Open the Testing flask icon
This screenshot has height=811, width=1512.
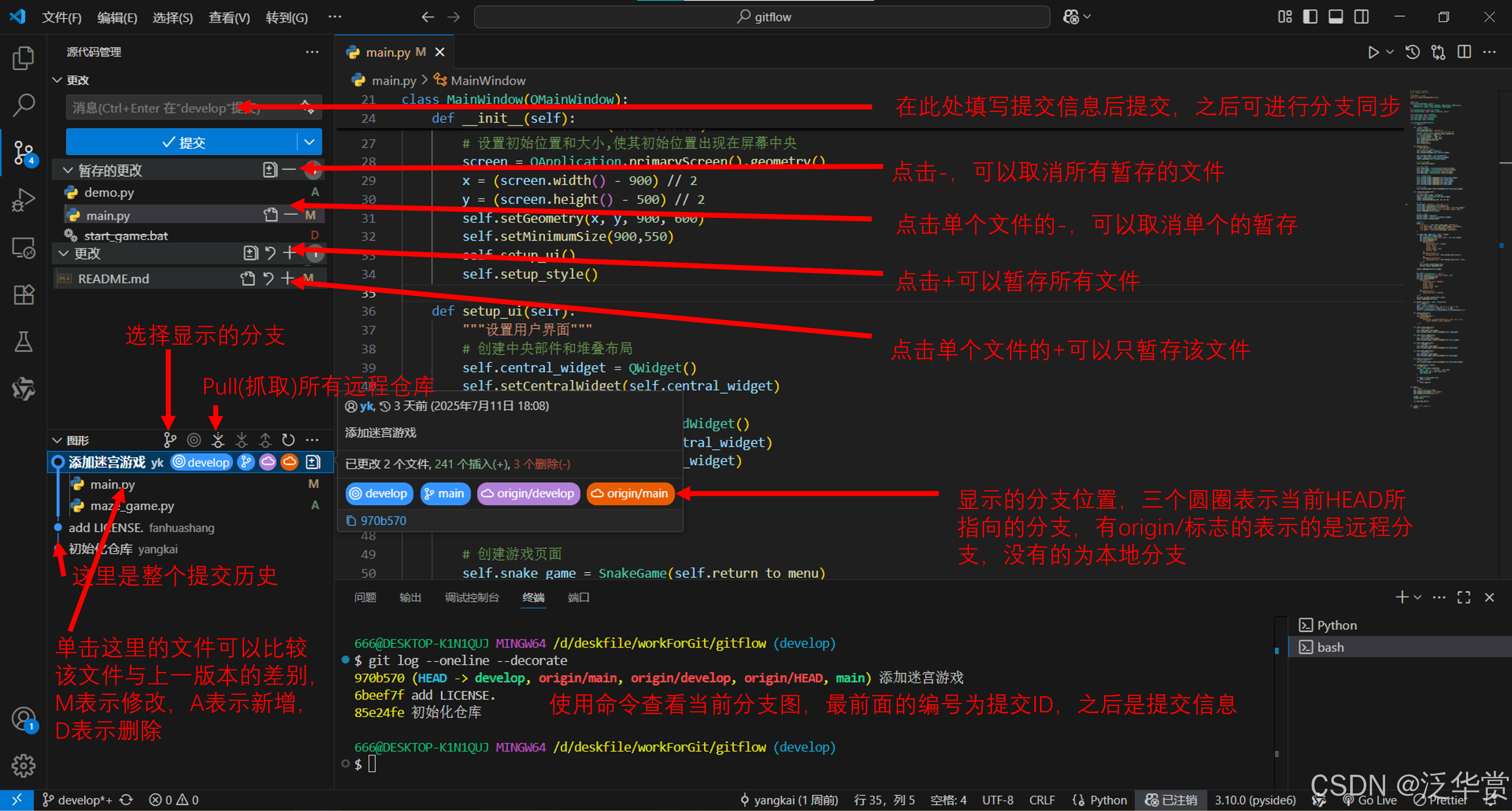click(23, 341)
